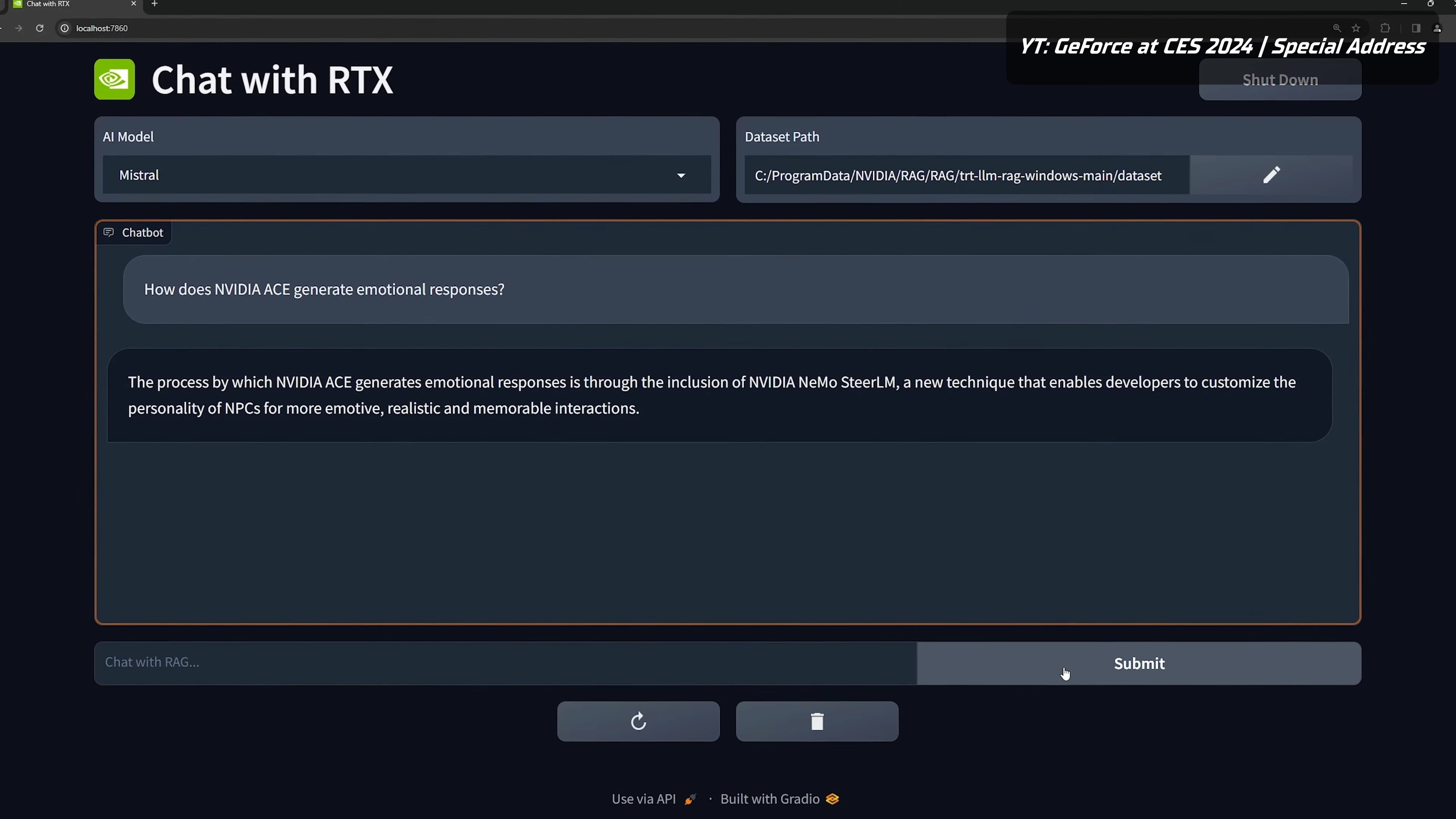1456x819 pixels.
Task: Click the browser forward arrow
Action: pos(19,28)
